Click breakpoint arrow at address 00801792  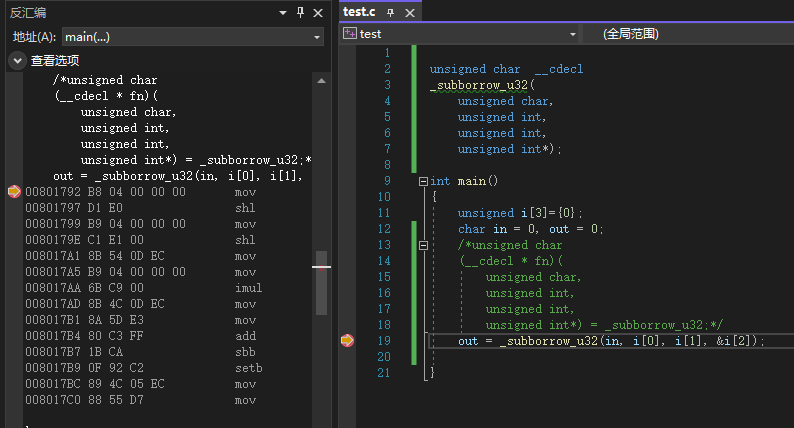pos(14,191)
